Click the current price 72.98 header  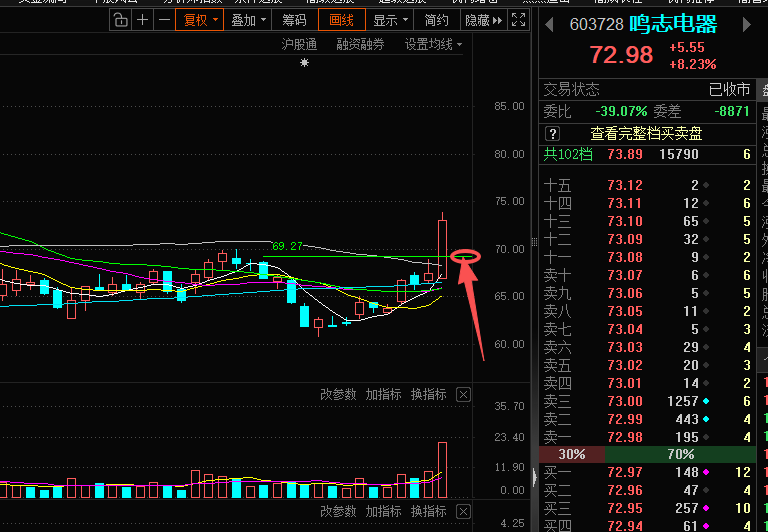tap(621, 55)
